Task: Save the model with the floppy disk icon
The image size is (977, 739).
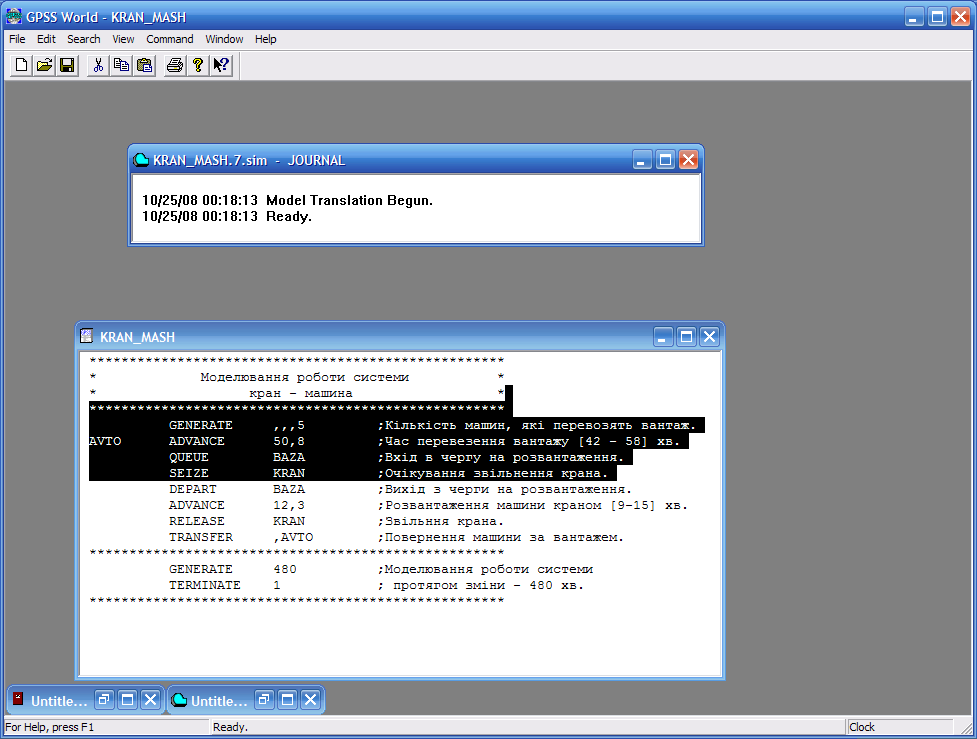Action: tap(67, 65)
